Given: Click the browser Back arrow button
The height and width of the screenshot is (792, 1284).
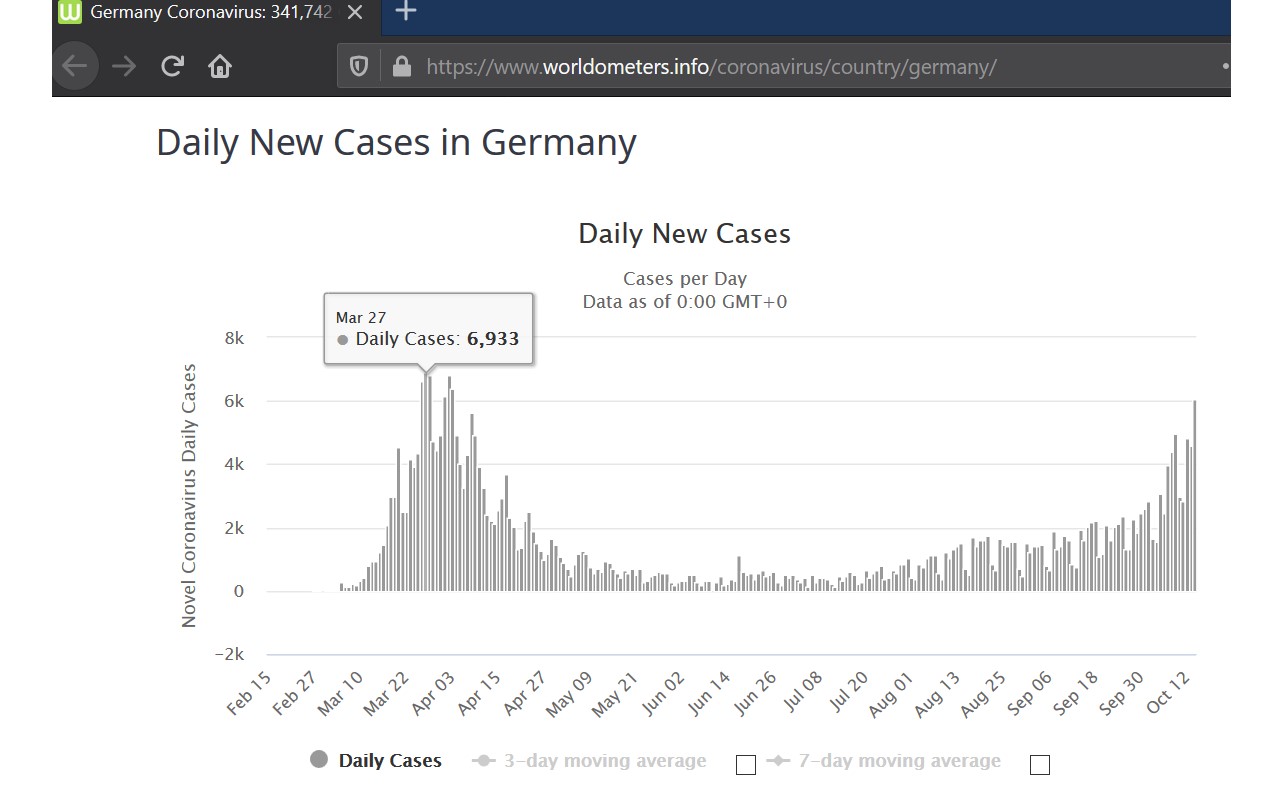Looking at the screenshot, I should click(75, 66).
